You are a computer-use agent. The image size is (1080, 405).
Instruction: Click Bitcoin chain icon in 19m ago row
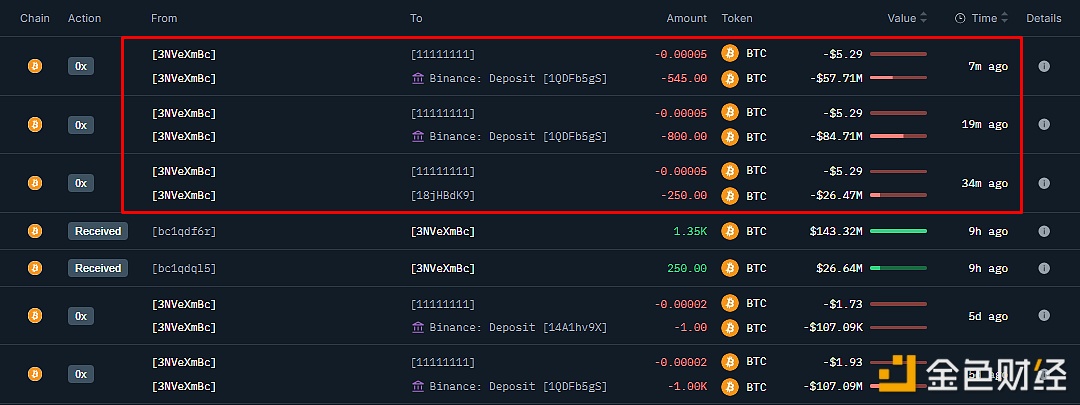tap(34, 125)
